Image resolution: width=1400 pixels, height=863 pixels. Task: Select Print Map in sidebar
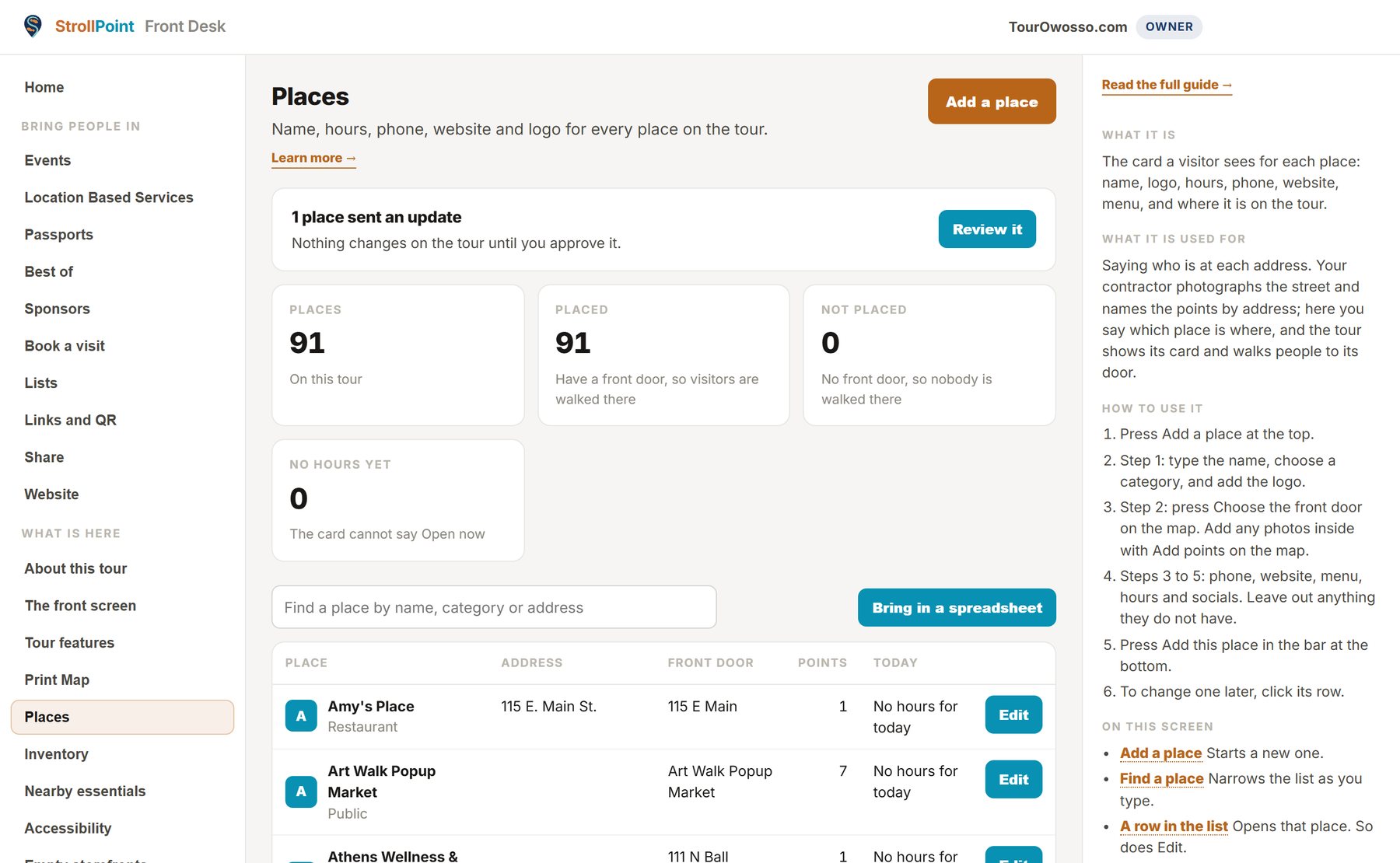point(57,680)
